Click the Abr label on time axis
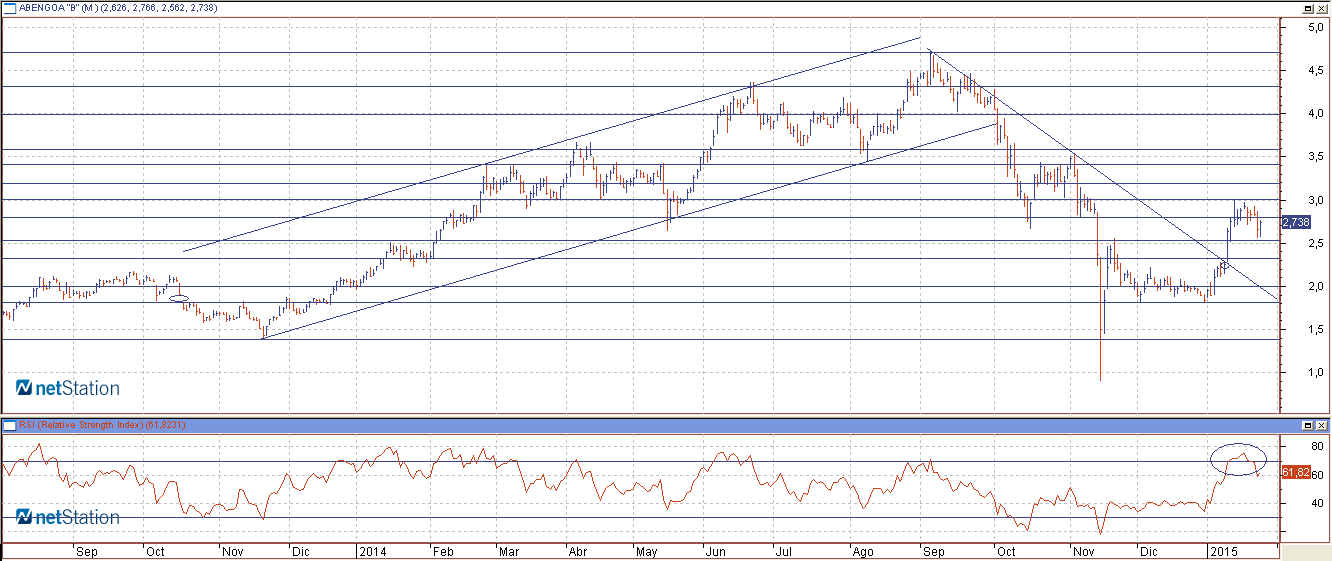This screenshot has height=561, width=1332. pyautogui.click(x=578, y=551)
